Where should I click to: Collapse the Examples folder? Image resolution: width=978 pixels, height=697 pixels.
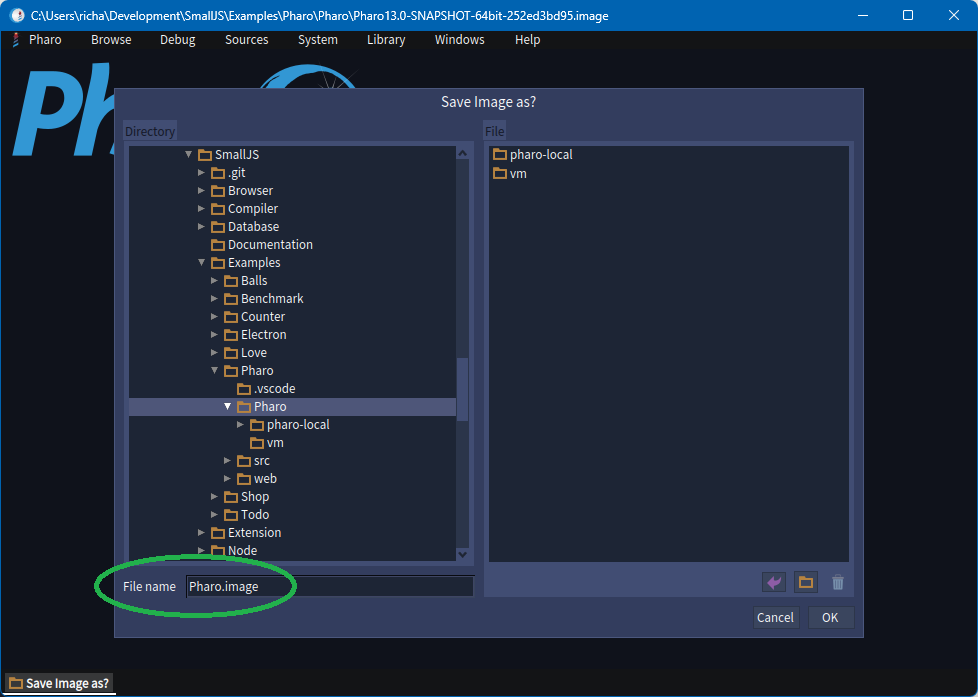coord(201,263)
